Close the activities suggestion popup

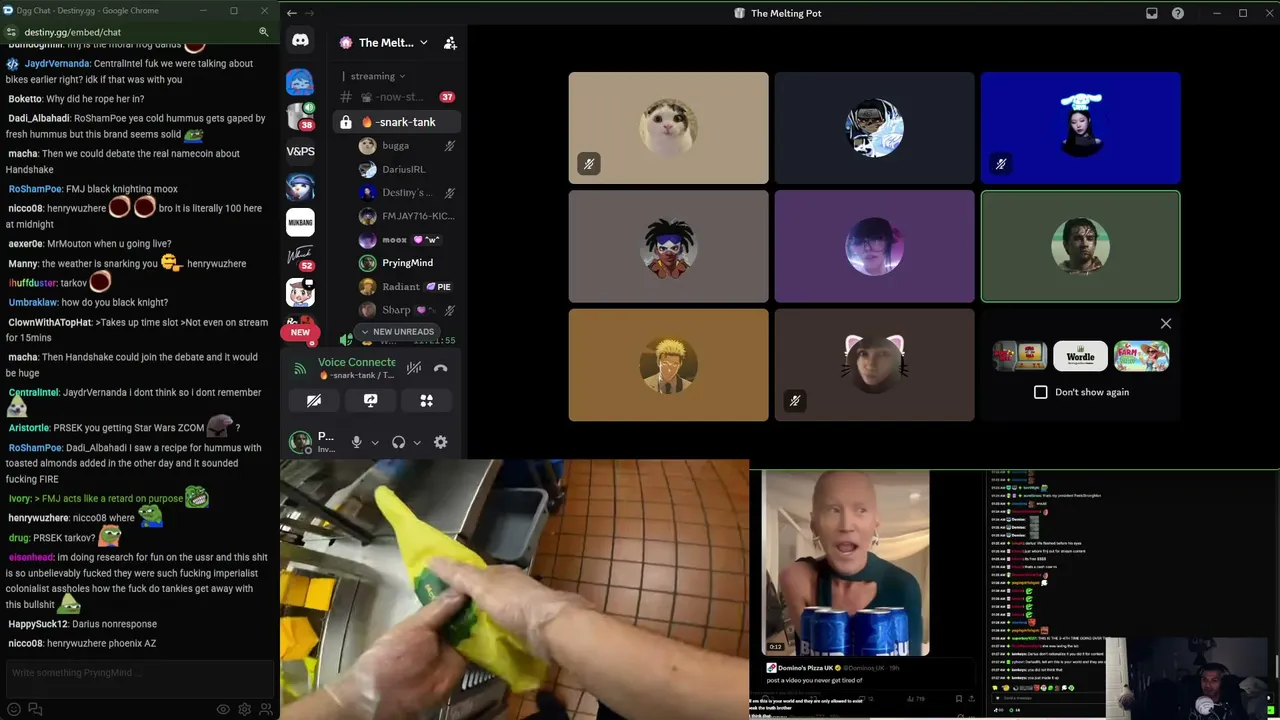(1165, 323)
